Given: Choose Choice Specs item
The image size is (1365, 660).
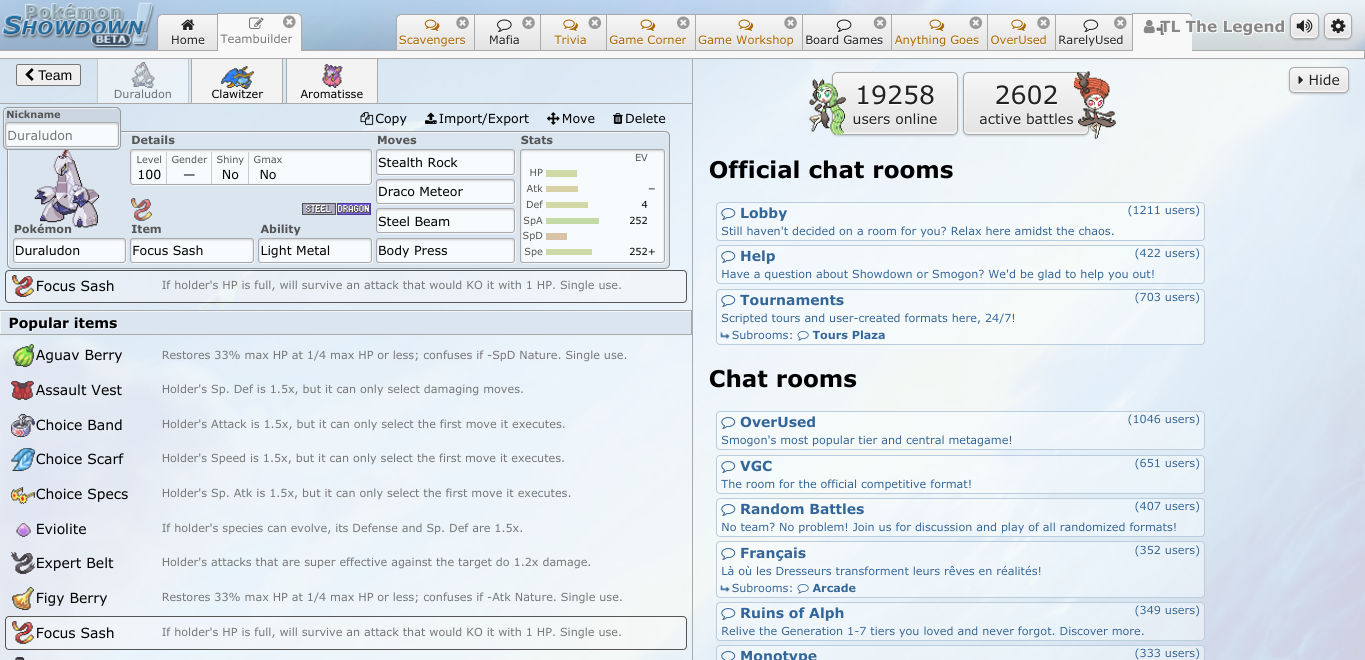Looking at the screenshot, I should [x=346, y=494].
